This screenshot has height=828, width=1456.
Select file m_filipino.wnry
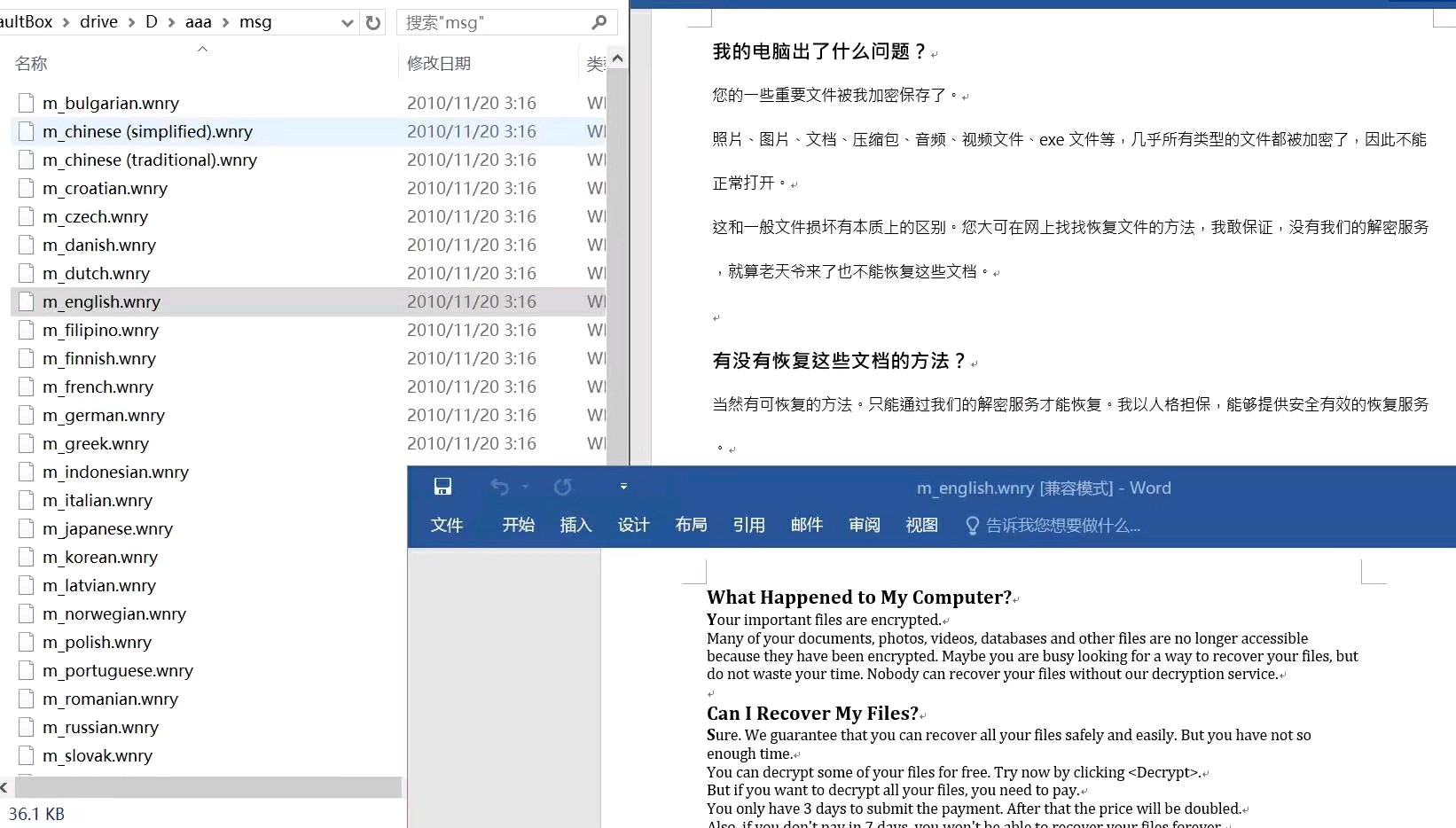point(100,330)
